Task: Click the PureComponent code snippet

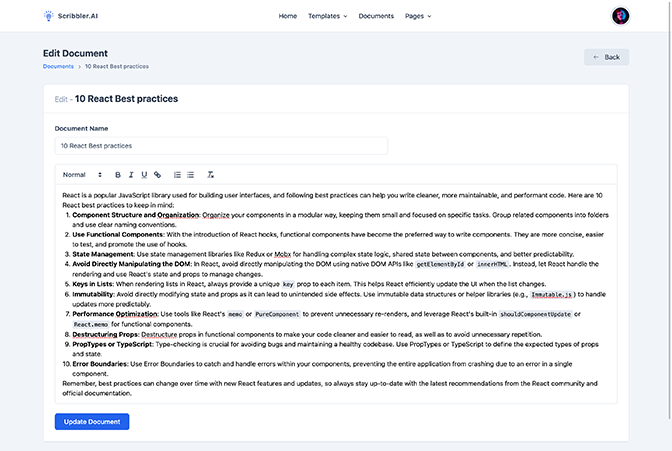Action: [x=277, y=315]
